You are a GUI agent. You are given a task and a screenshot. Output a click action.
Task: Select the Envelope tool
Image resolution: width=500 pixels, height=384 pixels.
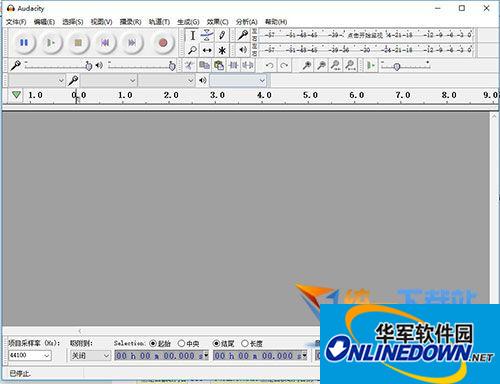tap(207, 35)
